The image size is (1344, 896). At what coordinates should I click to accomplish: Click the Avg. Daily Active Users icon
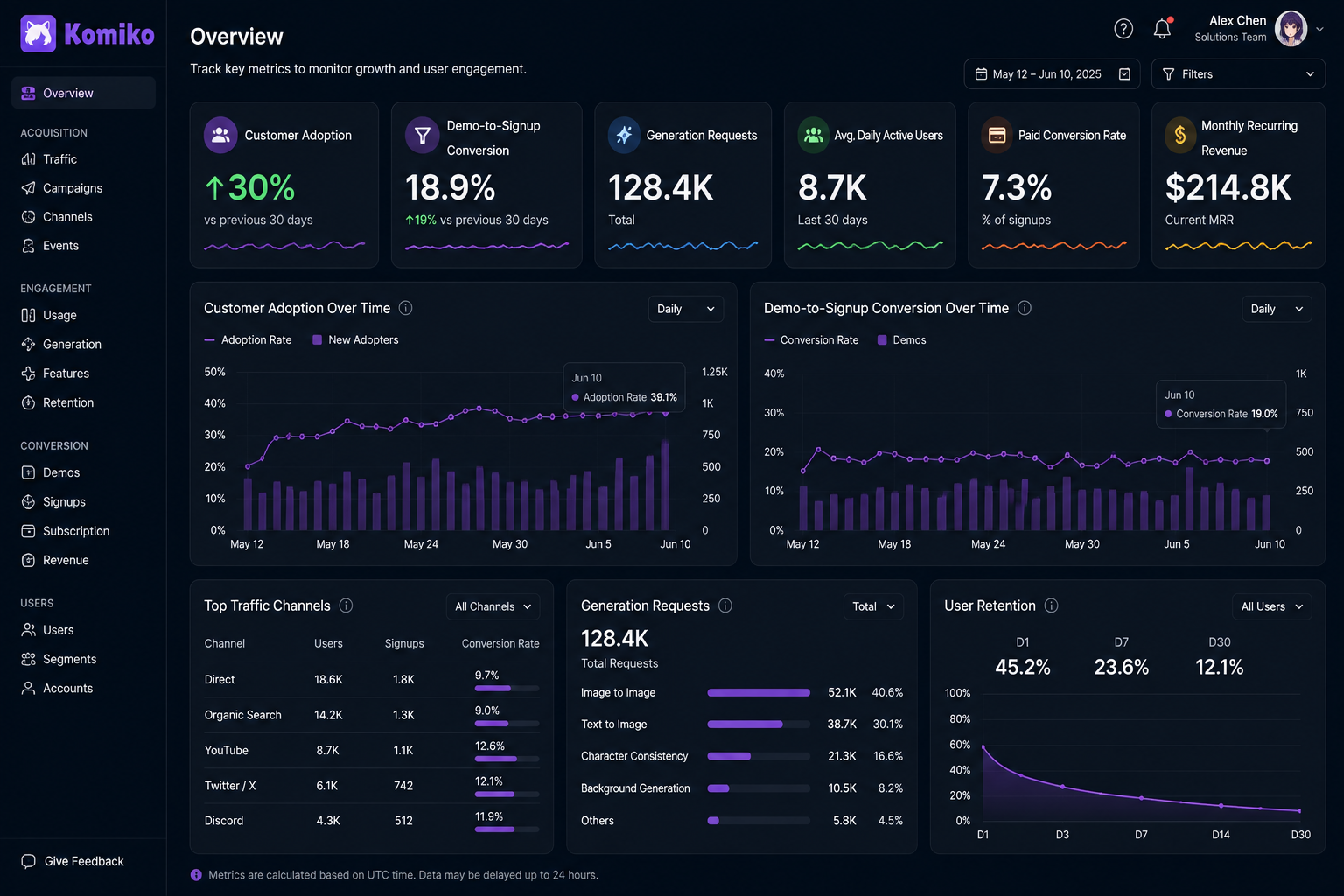814,135
